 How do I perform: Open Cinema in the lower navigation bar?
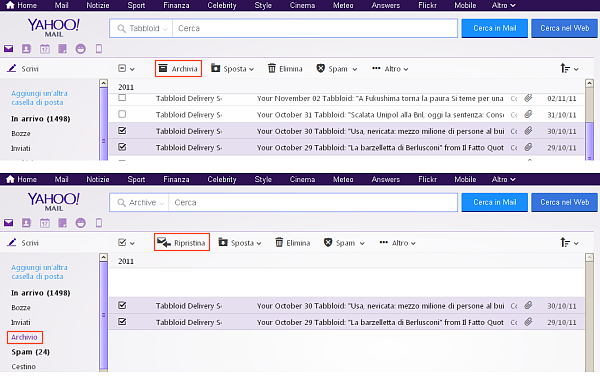tap(302, 179)
